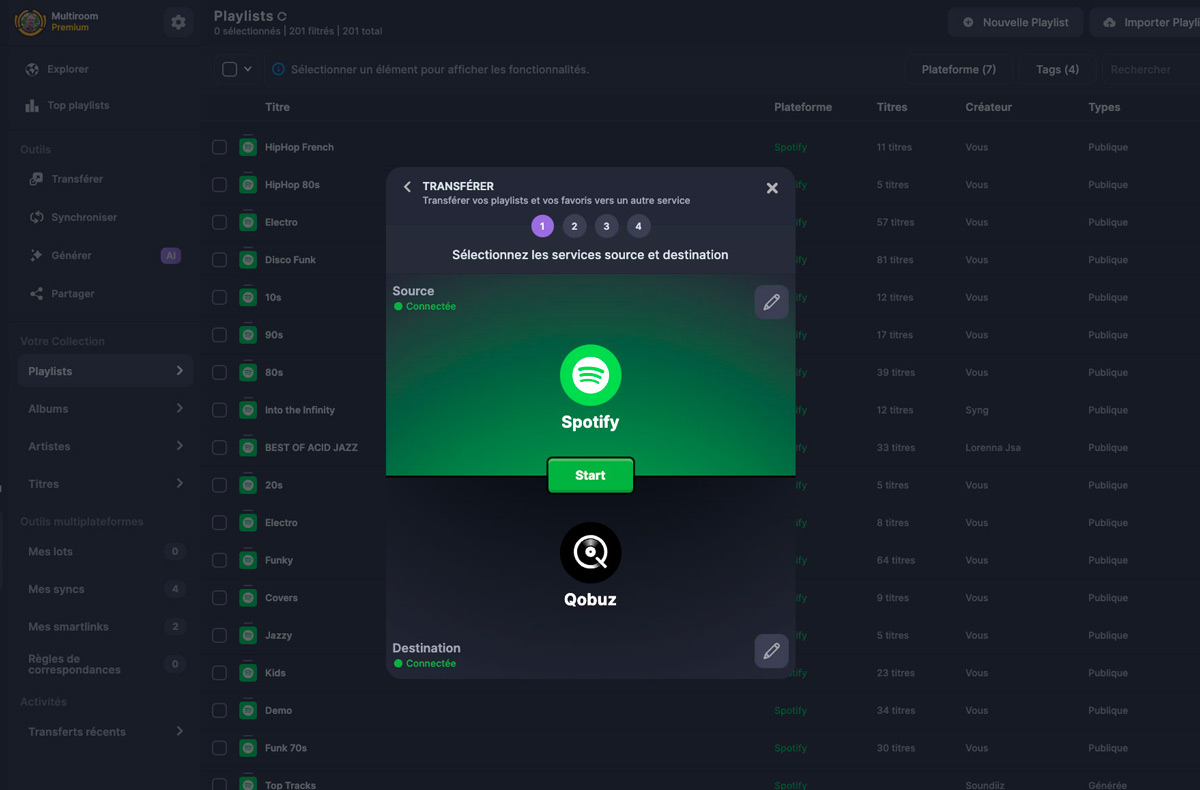Check the Into the Infinity checkbox
Image resolution: width=1200 pixels, height=790 pixels.
[219, 410]
